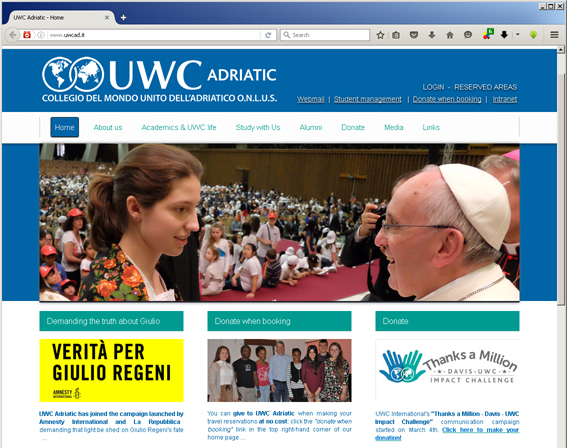Screen dimensions: 567x448
Task: Click the Demanding the truth about Giulio heading
Action: 111,321
